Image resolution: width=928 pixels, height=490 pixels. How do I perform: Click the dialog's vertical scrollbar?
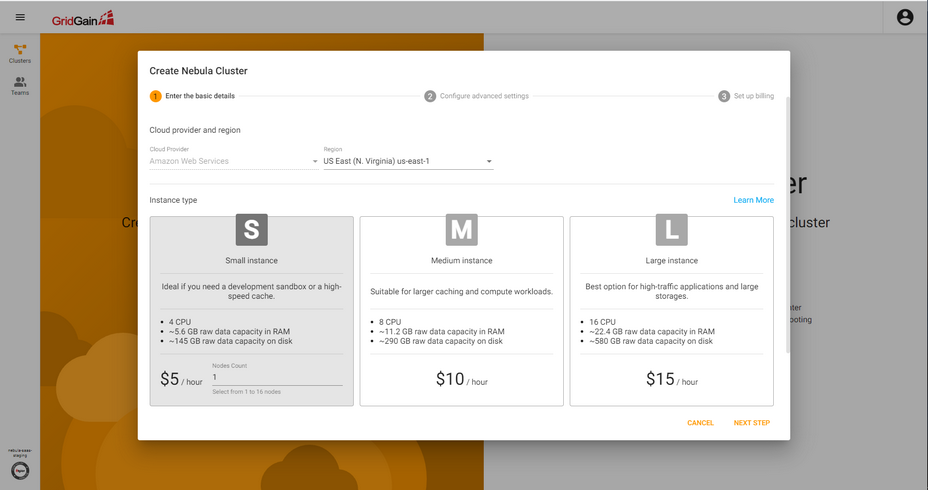[x=787, y=225]
